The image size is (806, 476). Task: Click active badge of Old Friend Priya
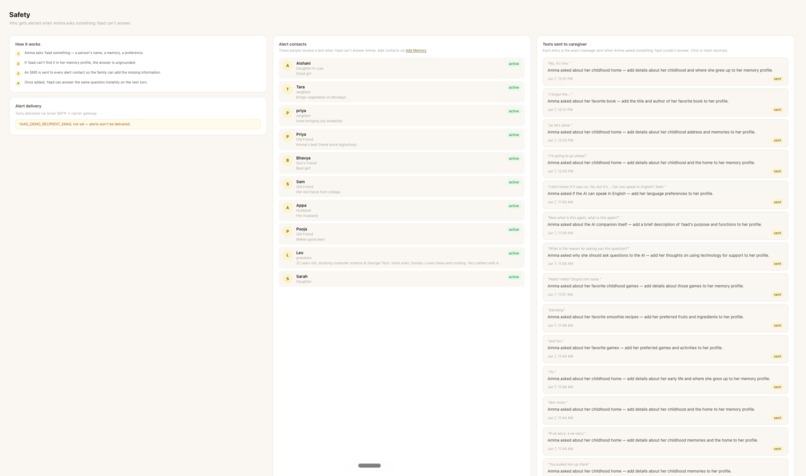pos(514,135)
